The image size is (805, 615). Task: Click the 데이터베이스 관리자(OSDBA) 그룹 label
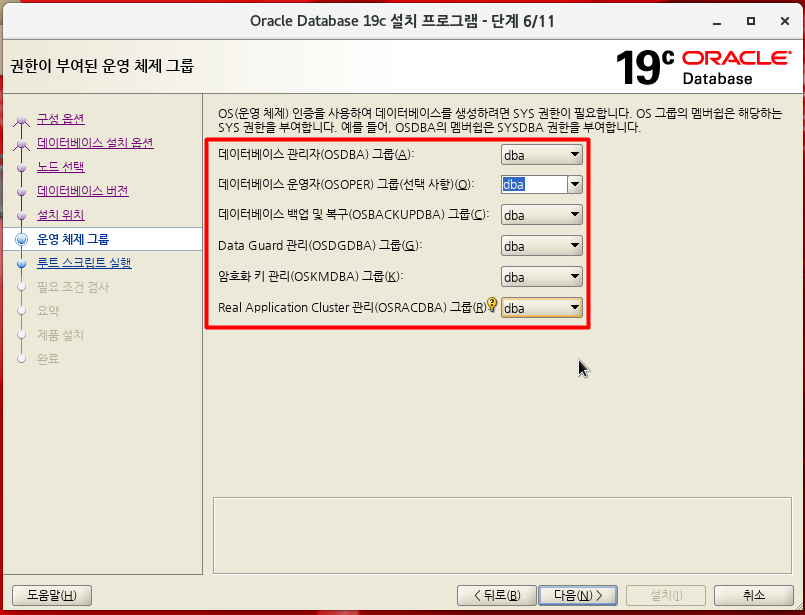click(x=316, y=154)
